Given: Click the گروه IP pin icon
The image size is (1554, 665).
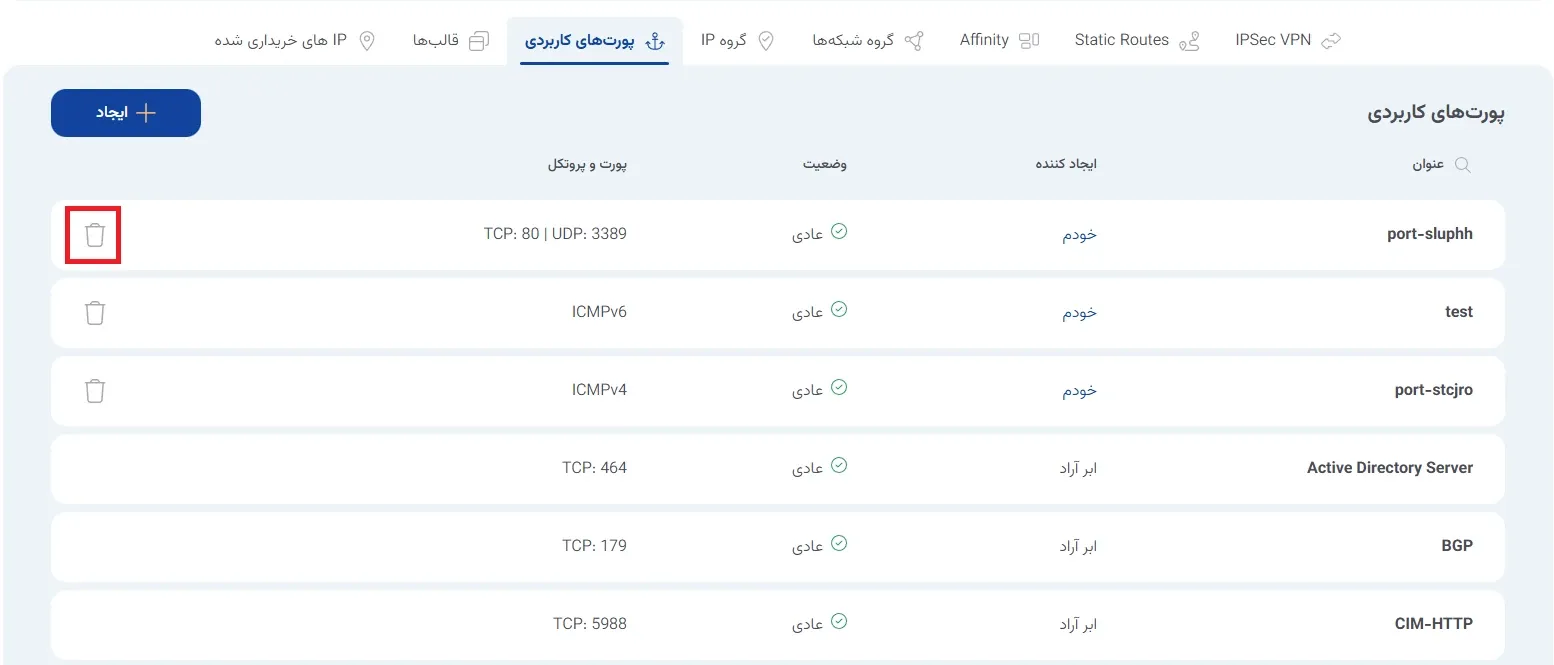Looking at the screenshot, I should tap(766, 41).
